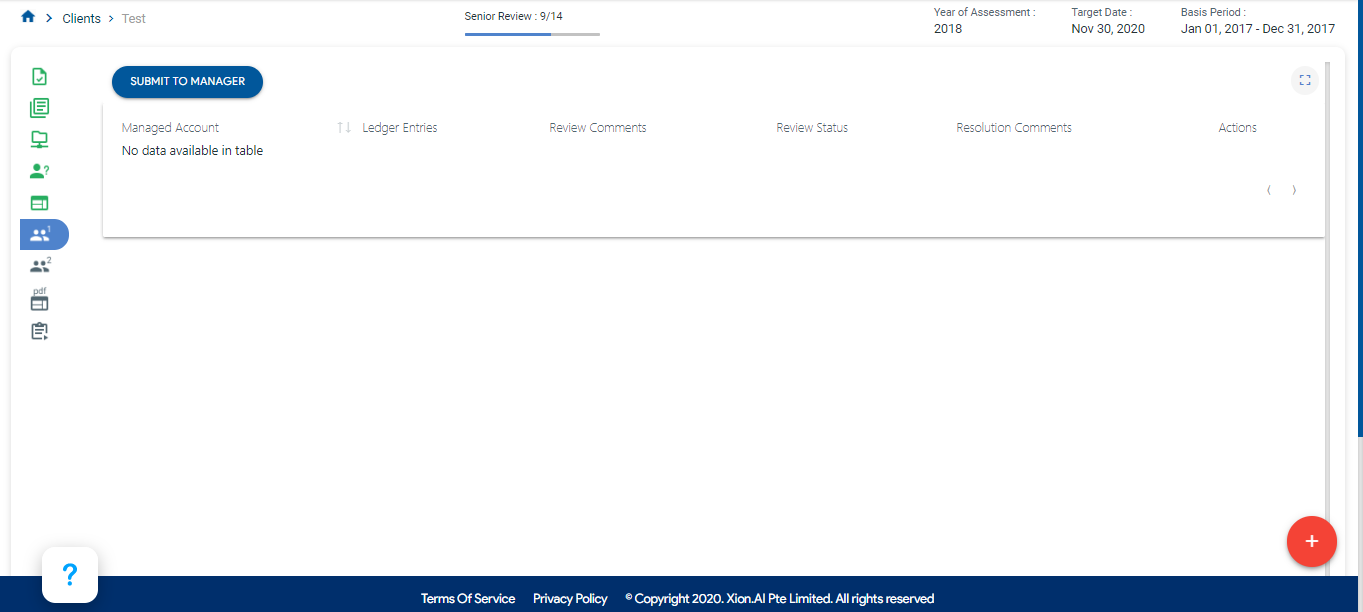Go to home via house icon

coord(28,17)
